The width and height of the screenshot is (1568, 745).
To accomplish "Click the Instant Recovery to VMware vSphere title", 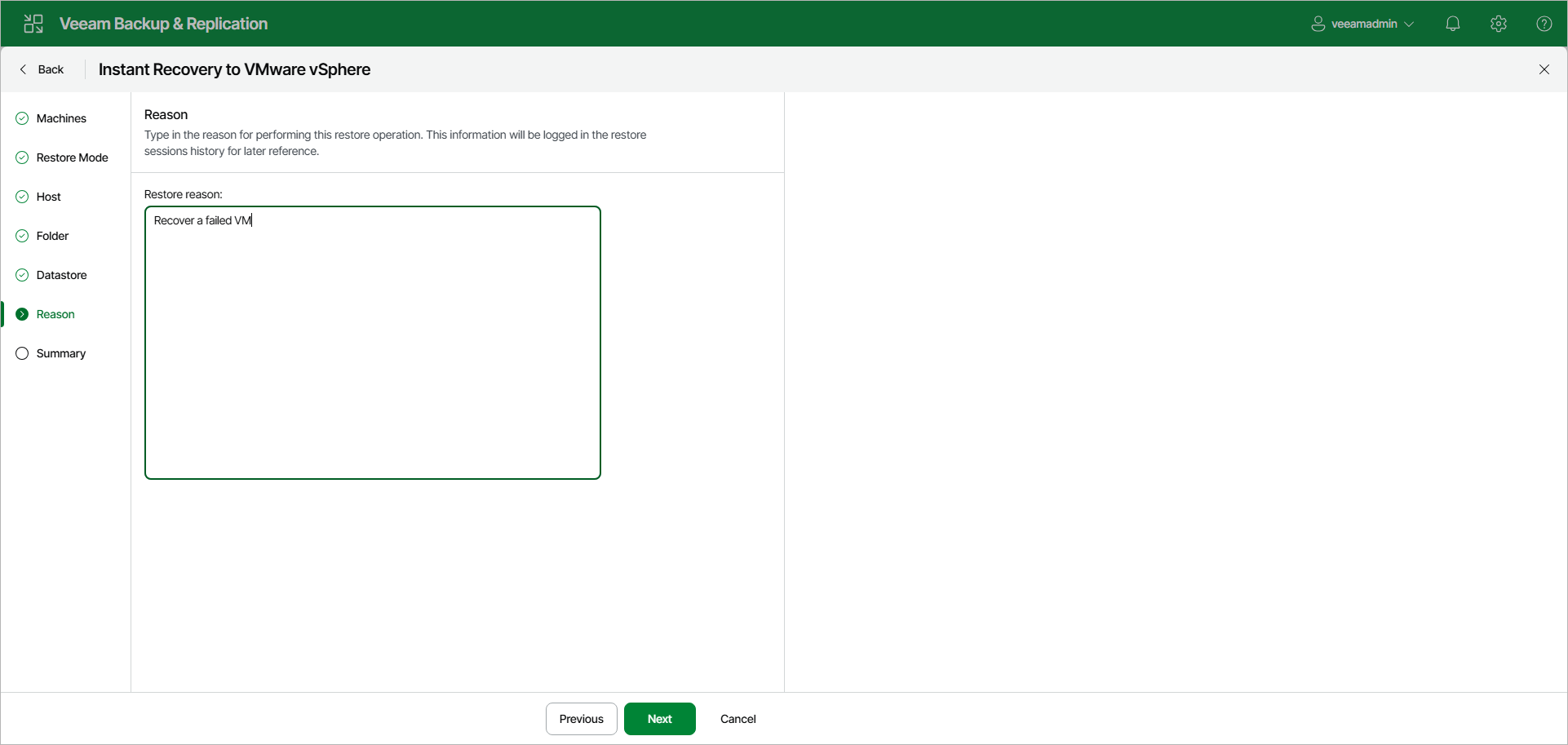I will [x=234, y=69].
